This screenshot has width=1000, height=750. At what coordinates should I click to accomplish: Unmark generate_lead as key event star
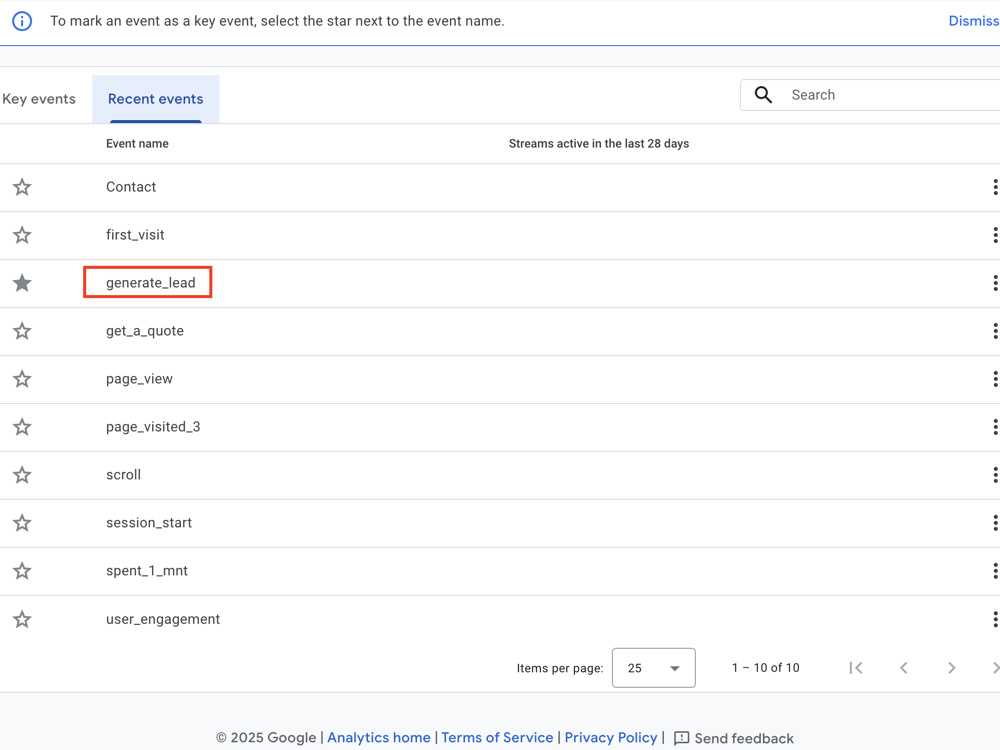coord(22,283)
